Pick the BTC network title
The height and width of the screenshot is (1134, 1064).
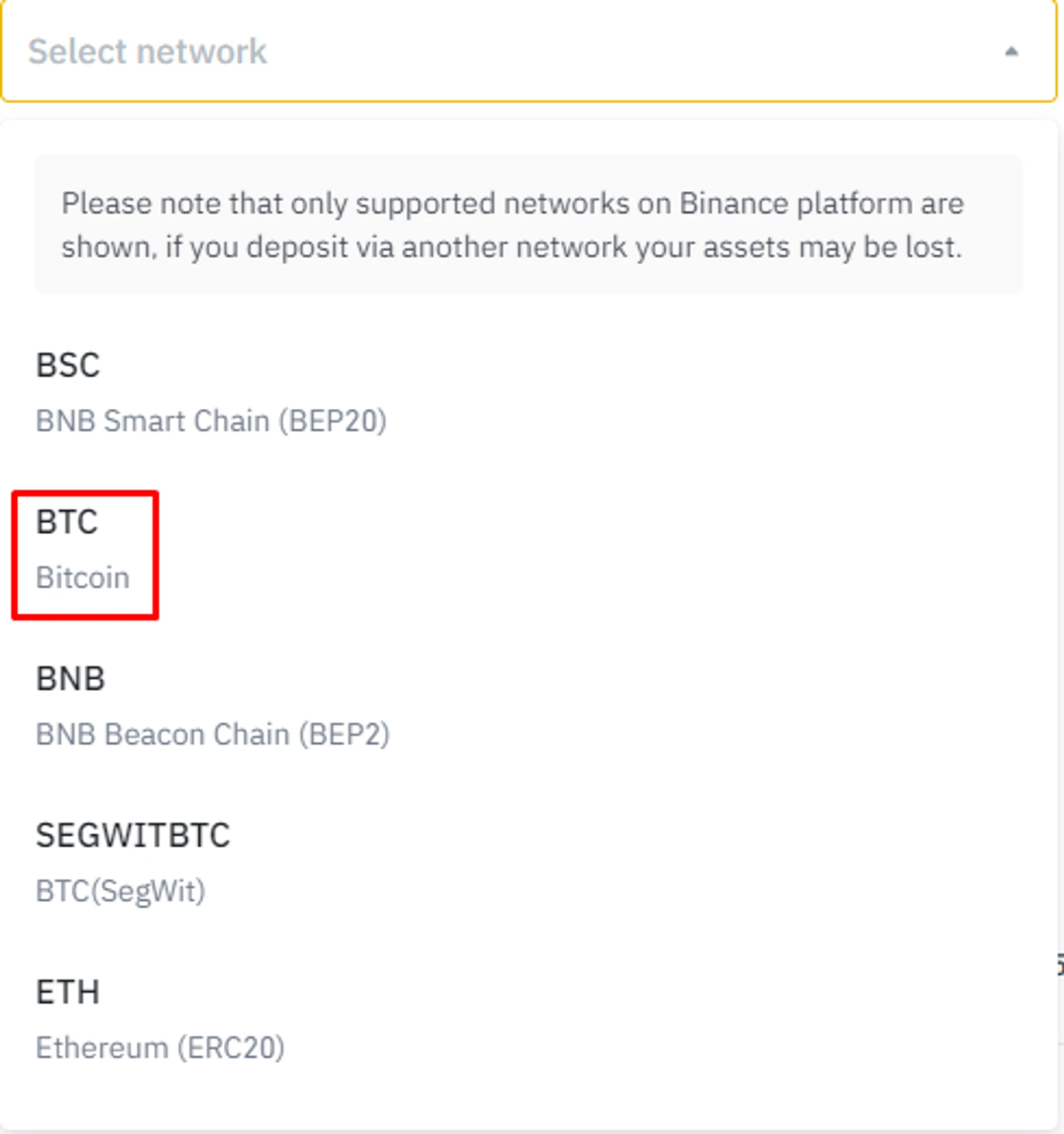[67, 522]
